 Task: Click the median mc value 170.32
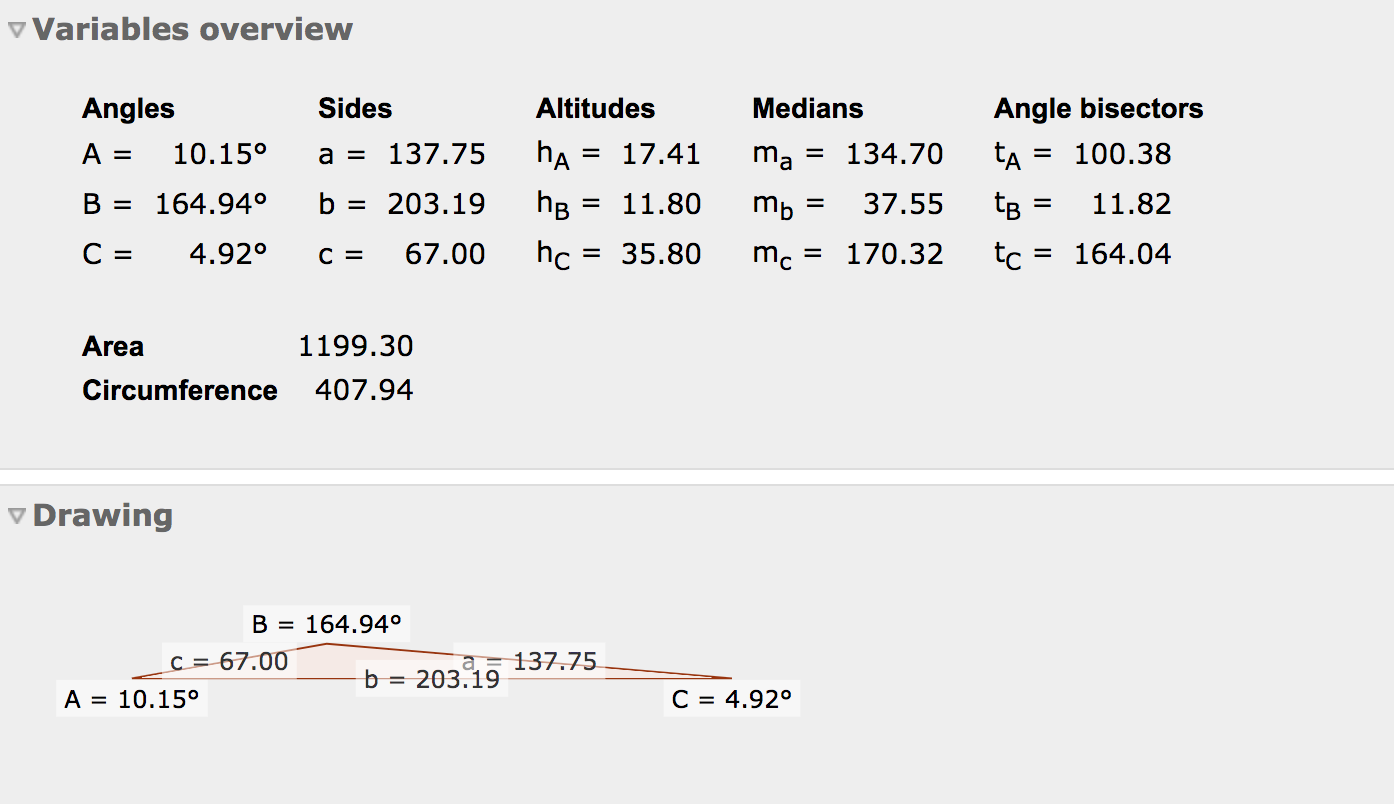894,254
